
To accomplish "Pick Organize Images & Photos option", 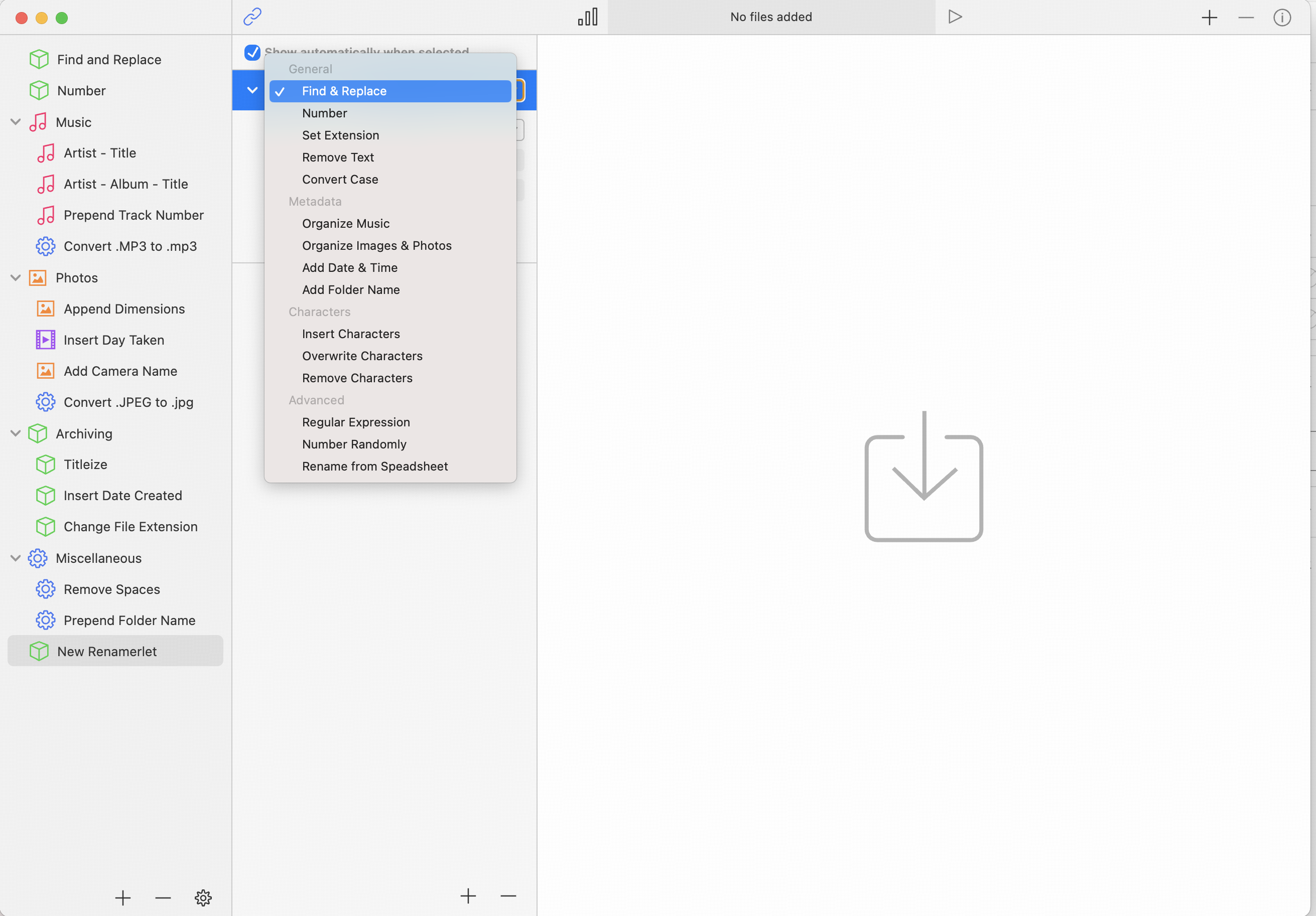I will tap(376, 245).
